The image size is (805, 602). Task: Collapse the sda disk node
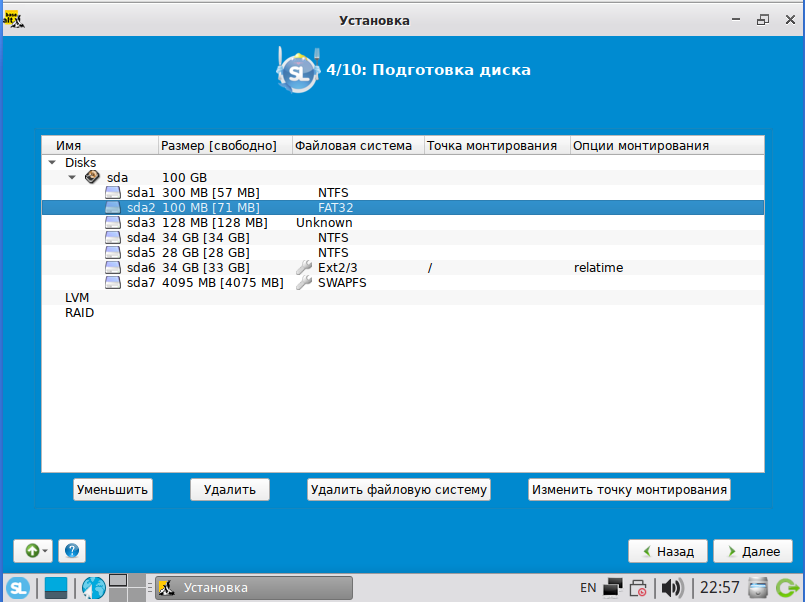pos(72,177)
